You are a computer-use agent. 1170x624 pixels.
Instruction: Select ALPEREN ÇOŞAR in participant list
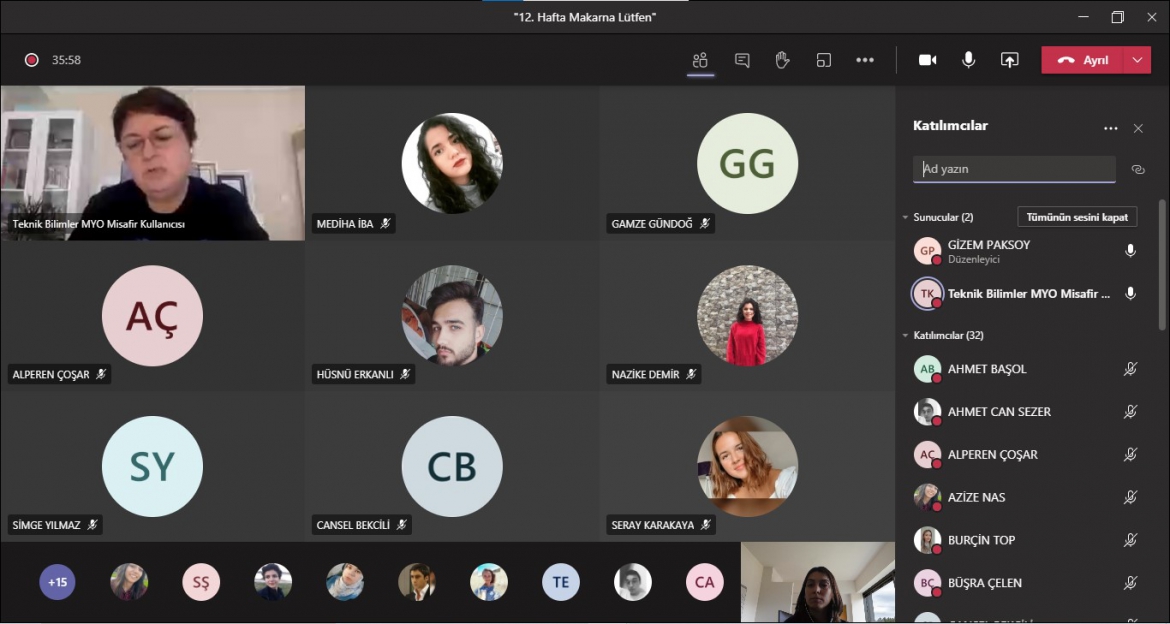(992, 454)
